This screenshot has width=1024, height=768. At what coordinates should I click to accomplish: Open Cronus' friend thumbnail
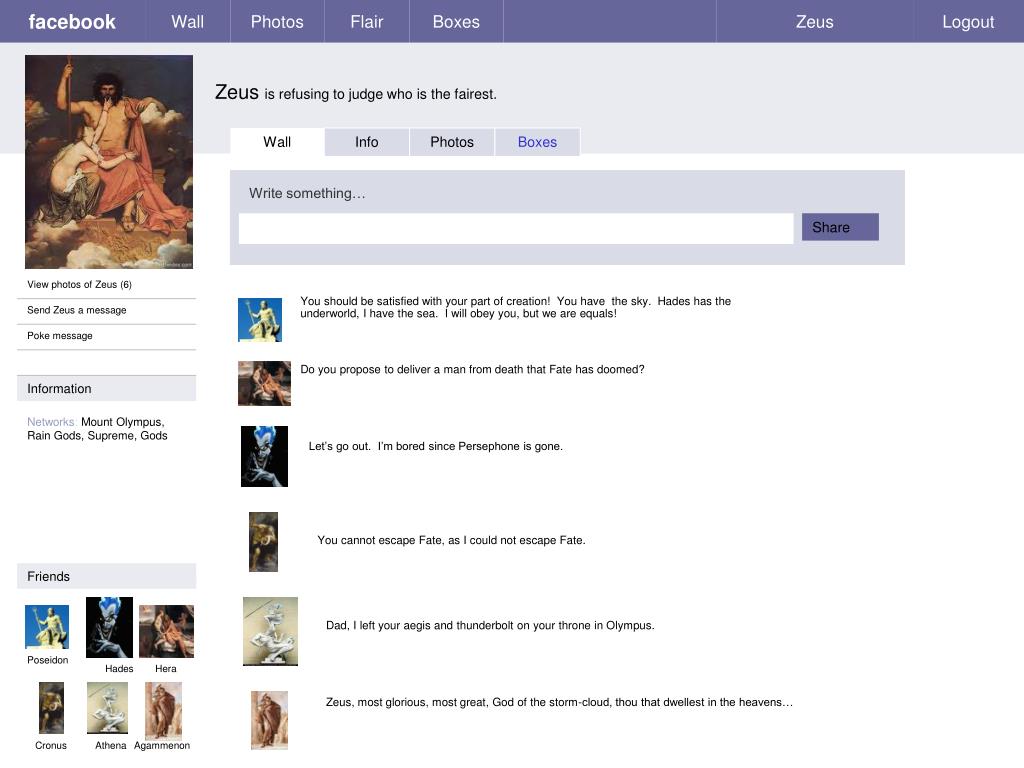click(52, 708)
